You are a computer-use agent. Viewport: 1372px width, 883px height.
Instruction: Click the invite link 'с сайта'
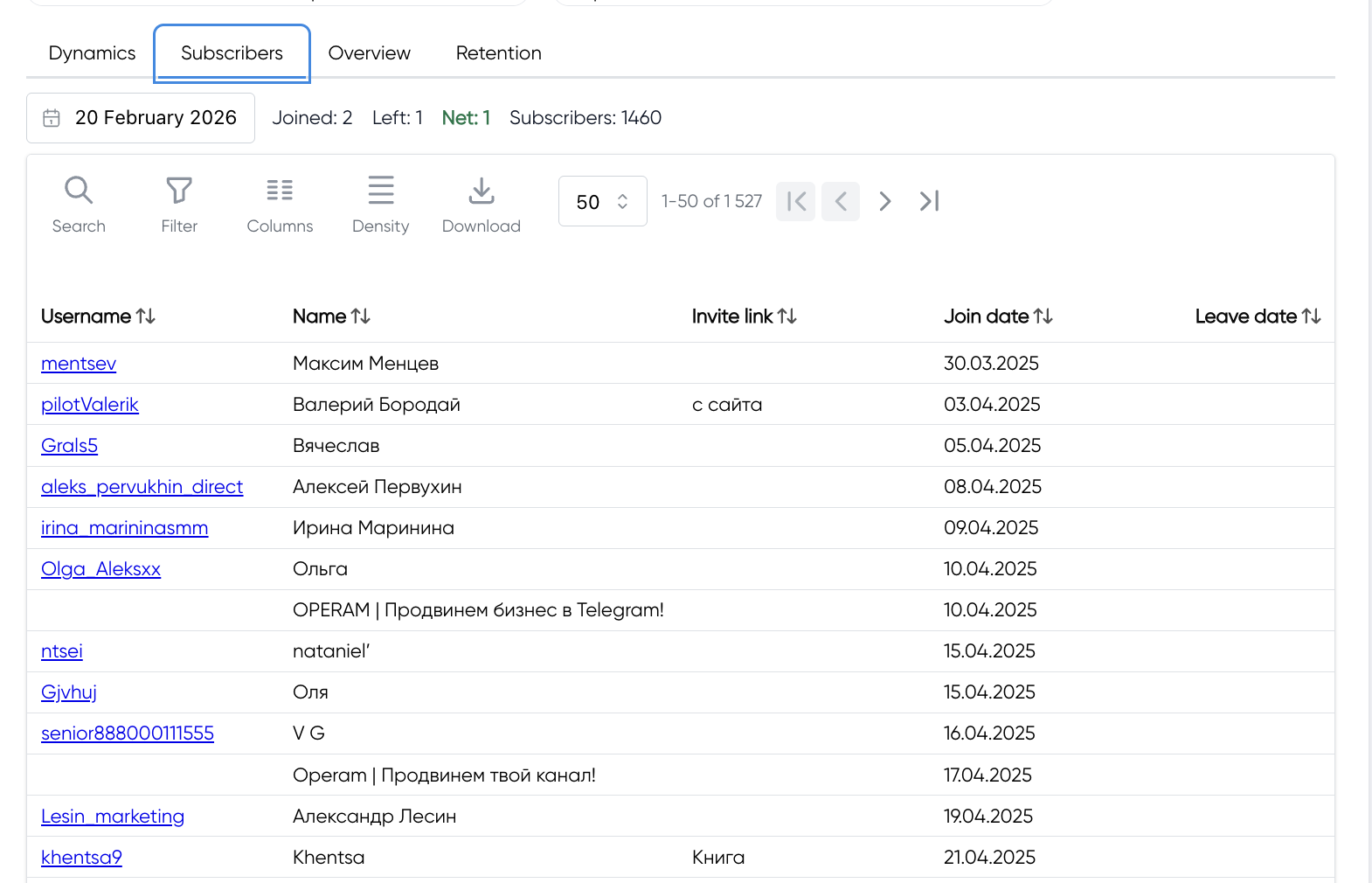click(727, 405)
